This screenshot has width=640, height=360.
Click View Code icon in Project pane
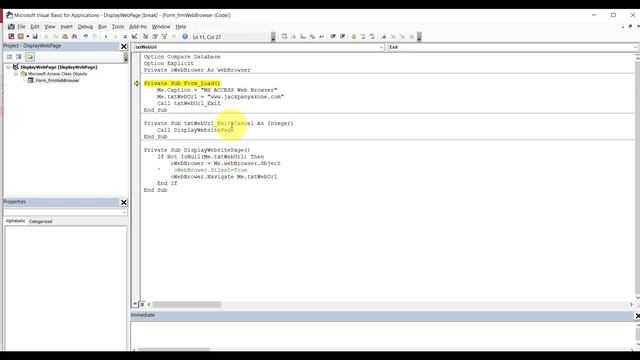pos(9,57)
